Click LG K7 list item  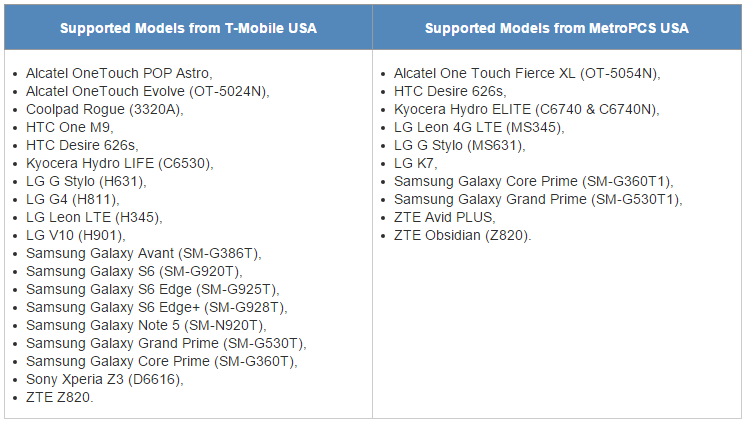coord(415,164)
